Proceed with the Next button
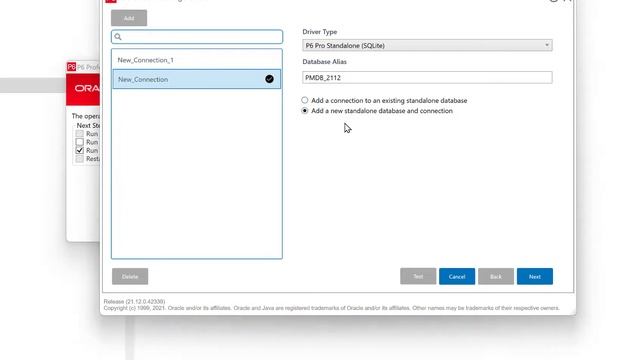This screenshot has width=640, height=360. coord(535,276)
